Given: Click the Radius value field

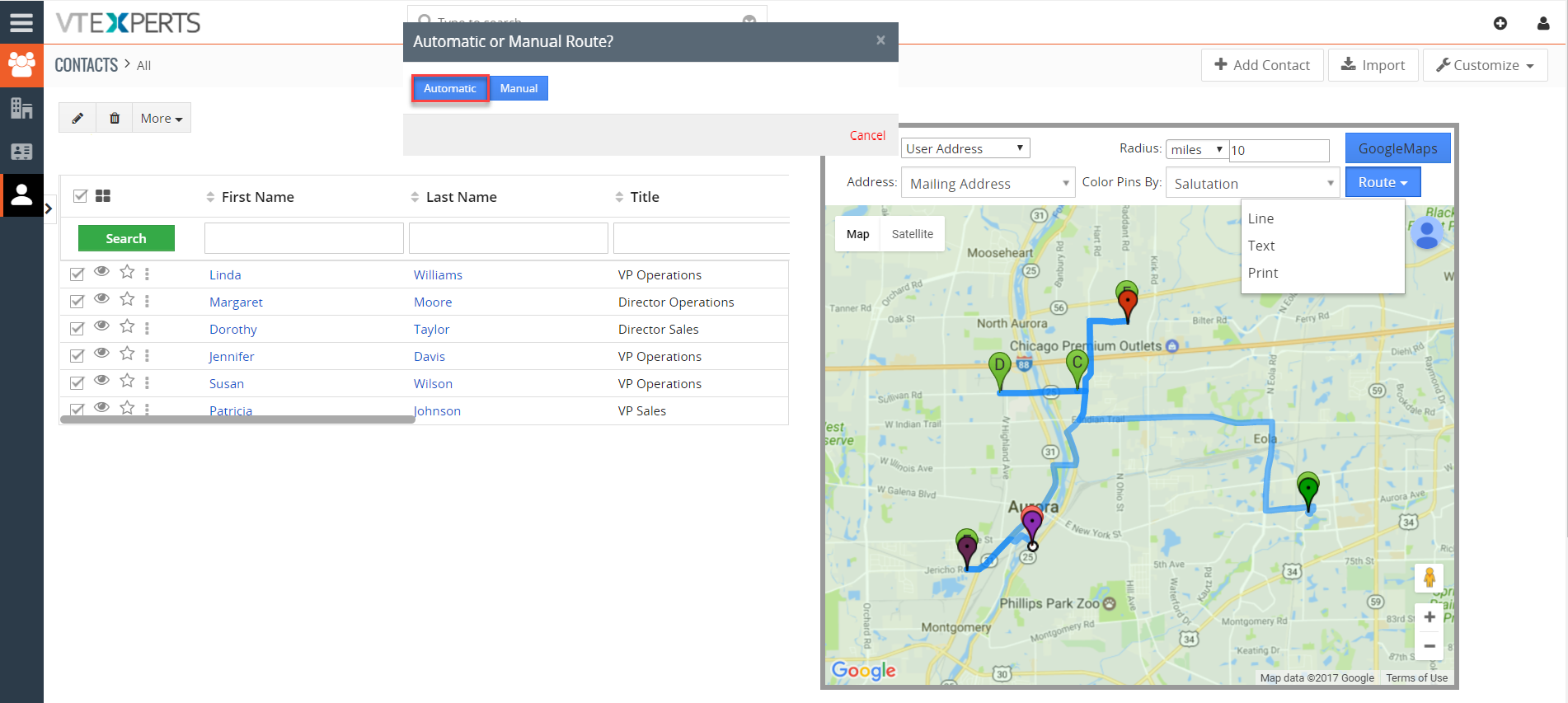Looking at the screenshot, I should 1279,150.
